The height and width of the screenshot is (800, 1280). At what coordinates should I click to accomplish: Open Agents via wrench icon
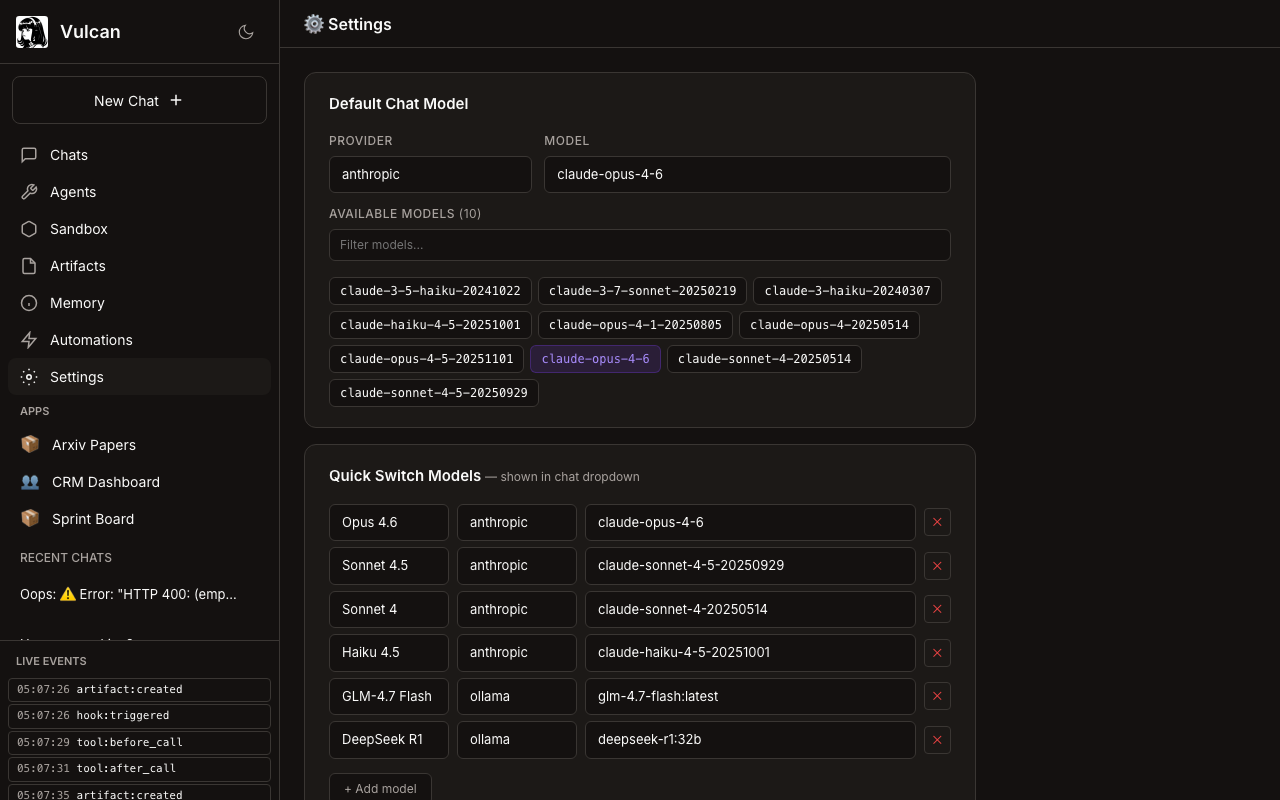[29, 192]
